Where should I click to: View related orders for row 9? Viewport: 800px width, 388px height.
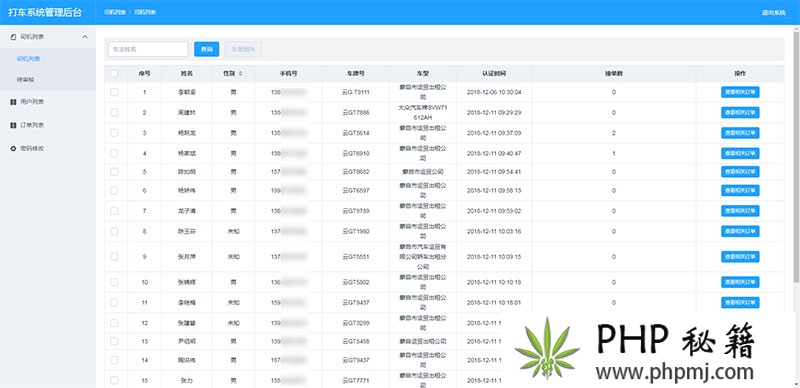point(740,256)
